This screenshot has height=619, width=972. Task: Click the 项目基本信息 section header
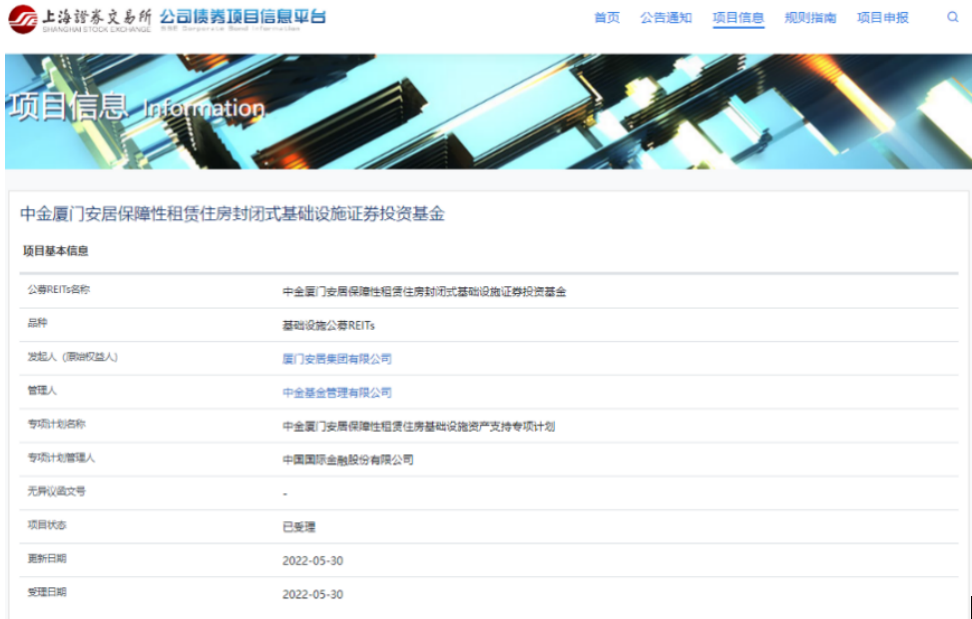click(56, 251)
